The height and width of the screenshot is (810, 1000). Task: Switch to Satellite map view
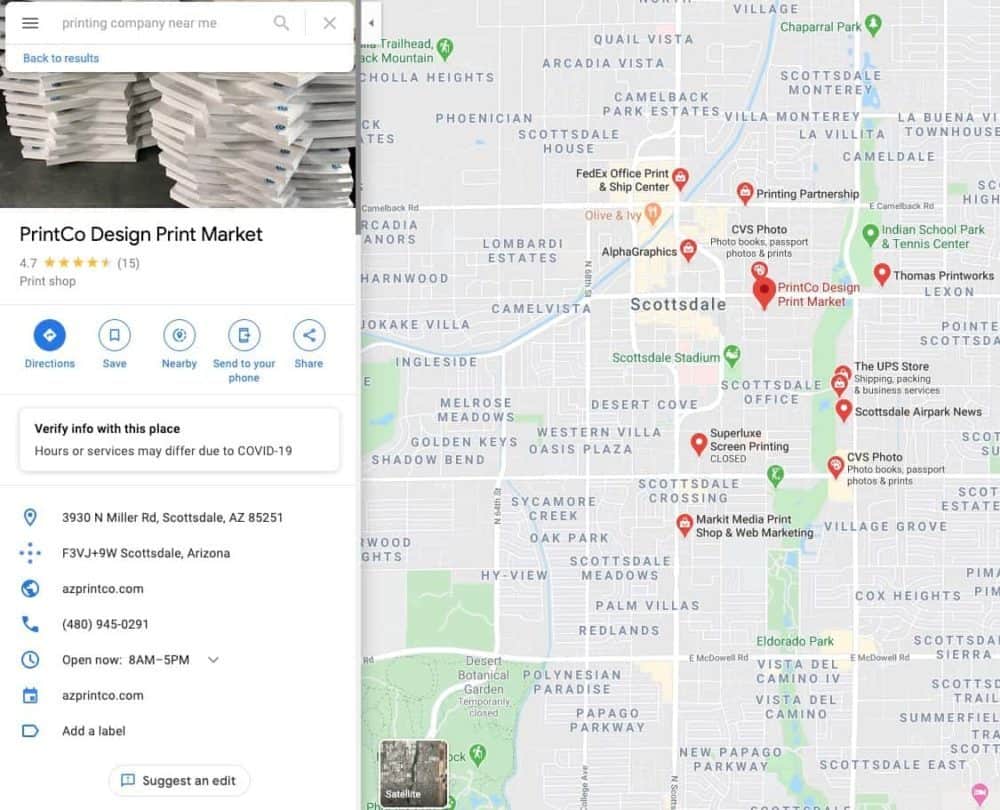414,773
